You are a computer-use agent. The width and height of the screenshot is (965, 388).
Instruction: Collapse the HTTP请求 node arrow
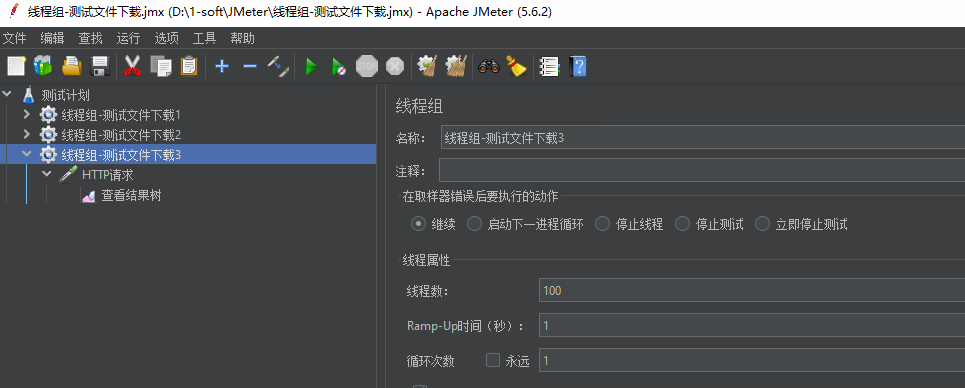[x=46, y=174]
